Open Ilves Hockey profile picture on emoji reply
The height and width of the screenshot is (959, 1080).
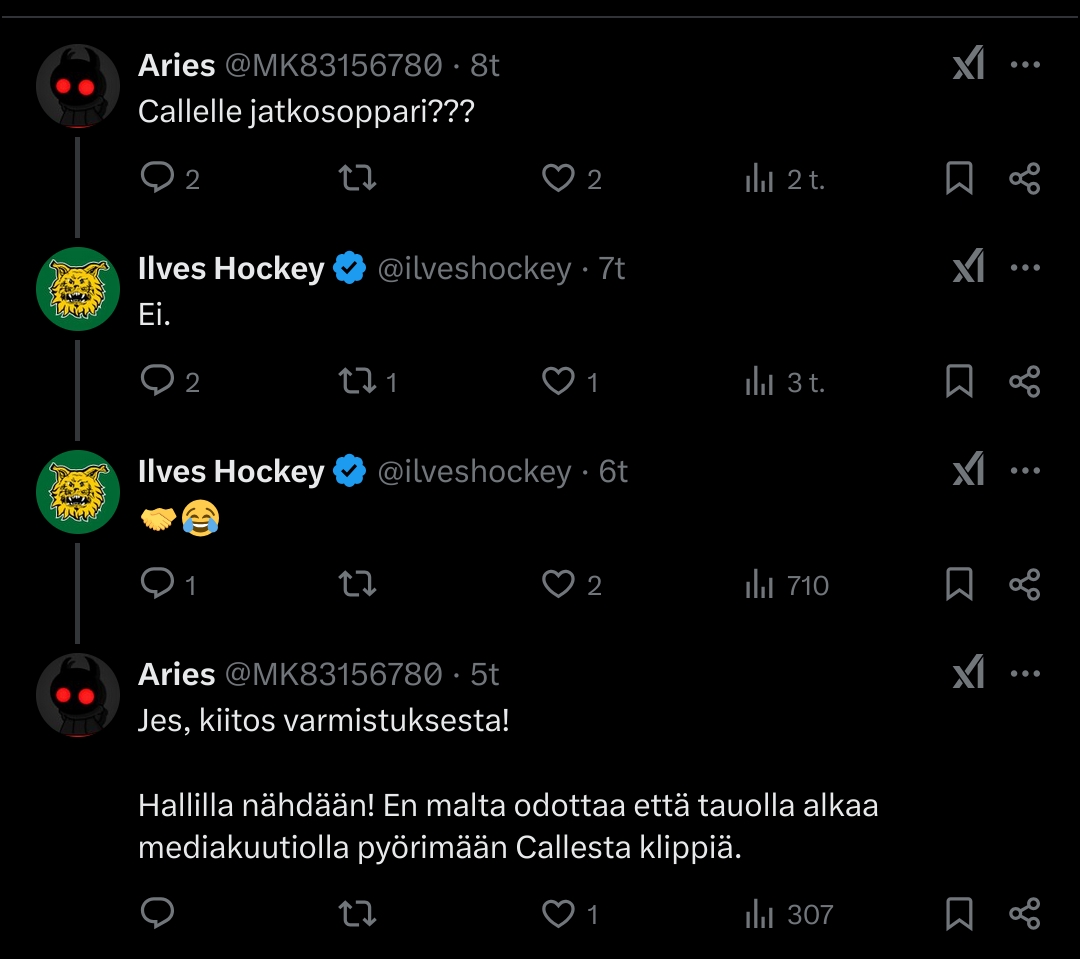78,491
